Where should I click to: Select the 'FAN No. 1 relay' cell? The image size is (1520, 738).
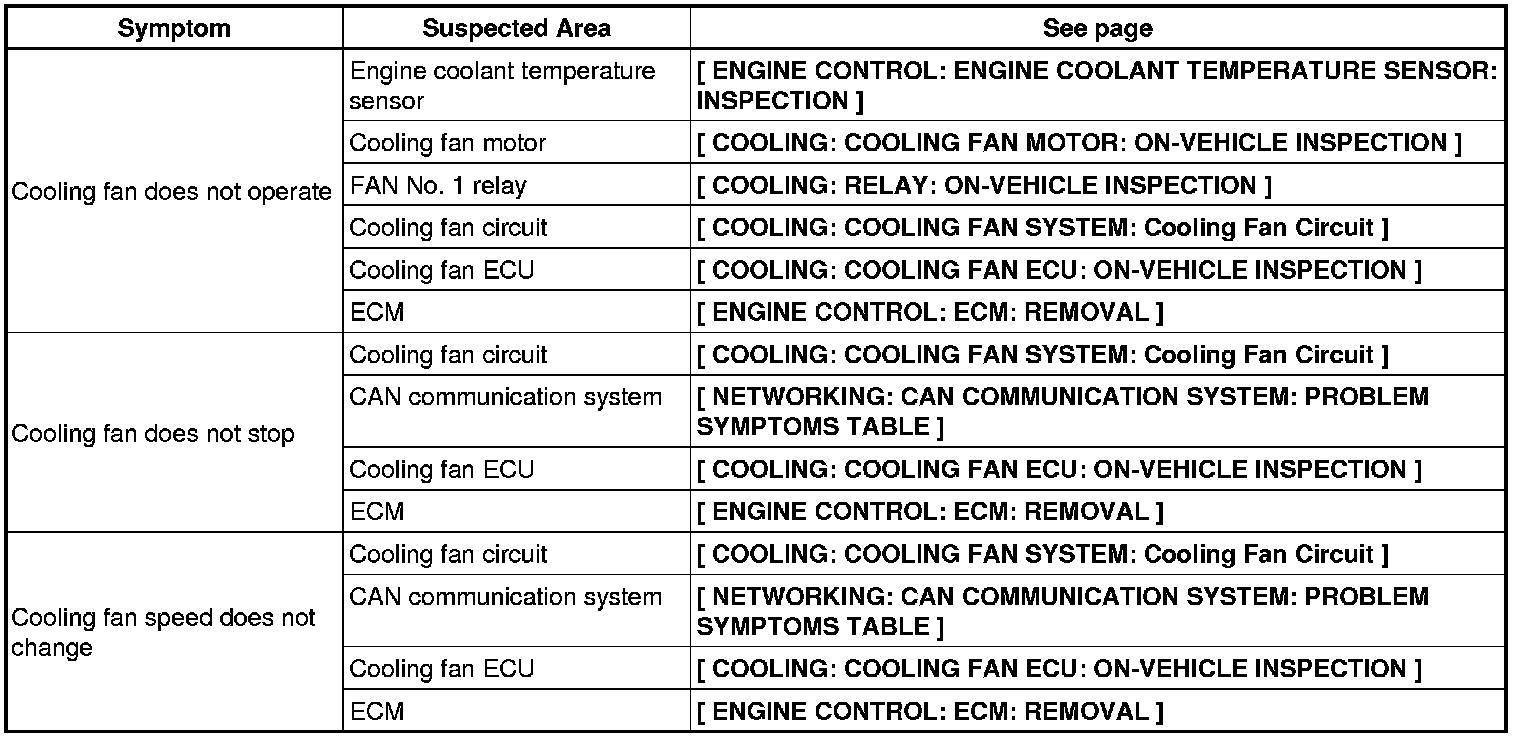click(438, 186)
